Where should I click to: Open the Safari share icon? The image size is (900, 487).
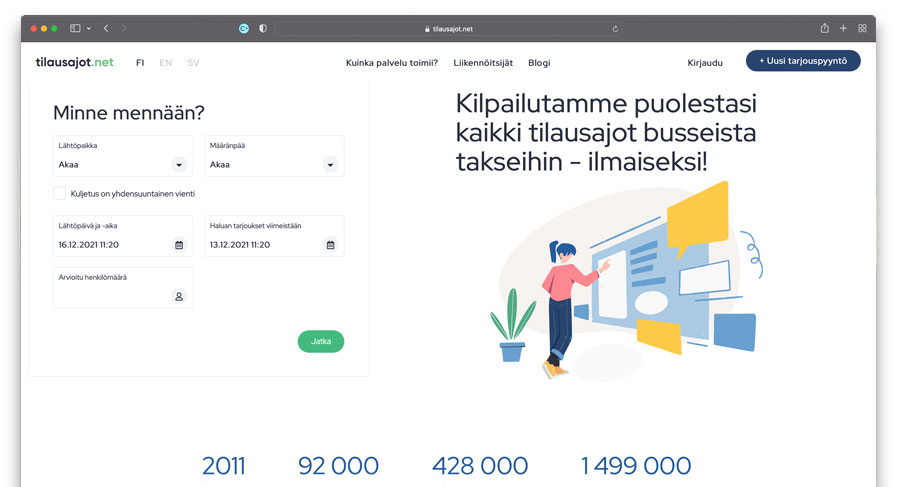tap(825, 29)
